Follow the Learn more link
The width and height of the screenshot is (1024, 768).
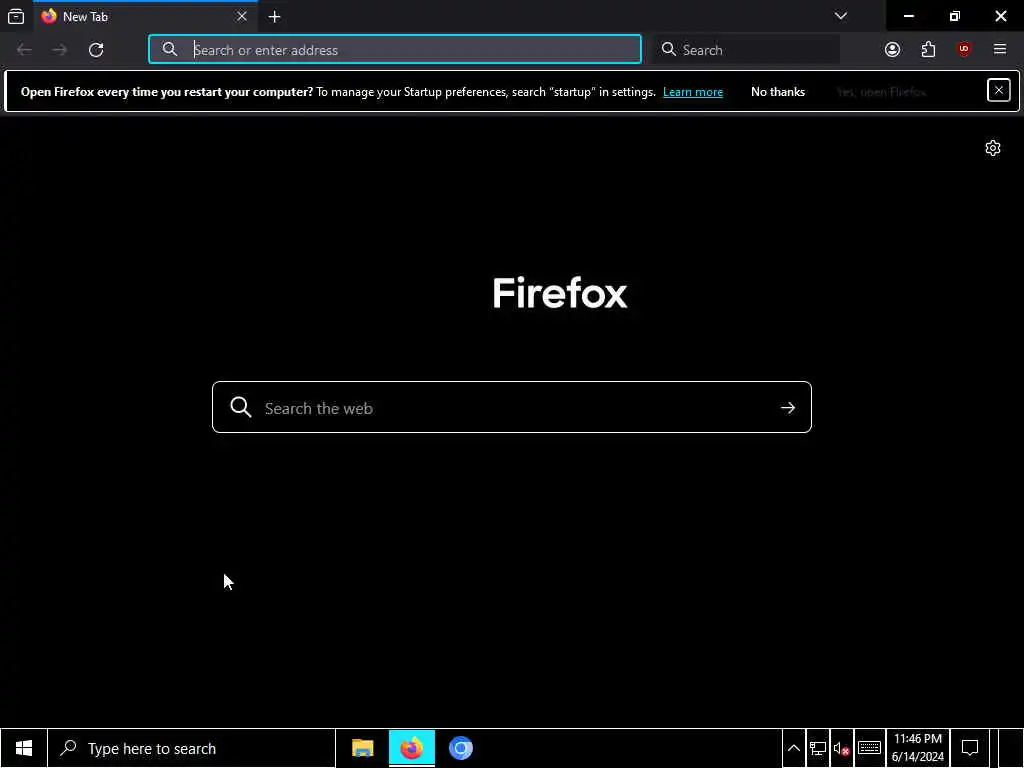693,92
